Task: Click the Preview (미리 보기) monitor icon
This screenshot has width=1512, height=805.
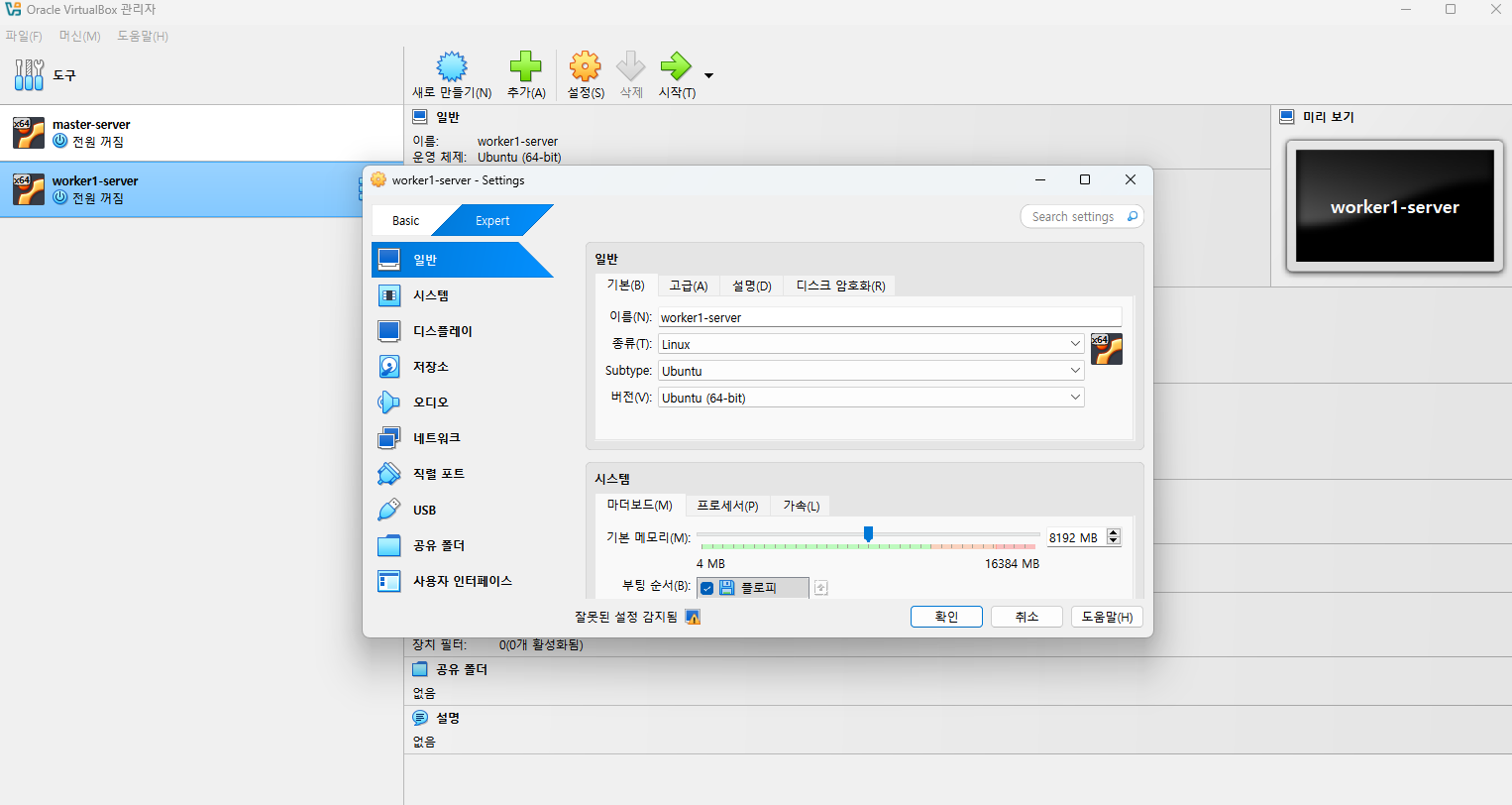Action: point(1287,117)
